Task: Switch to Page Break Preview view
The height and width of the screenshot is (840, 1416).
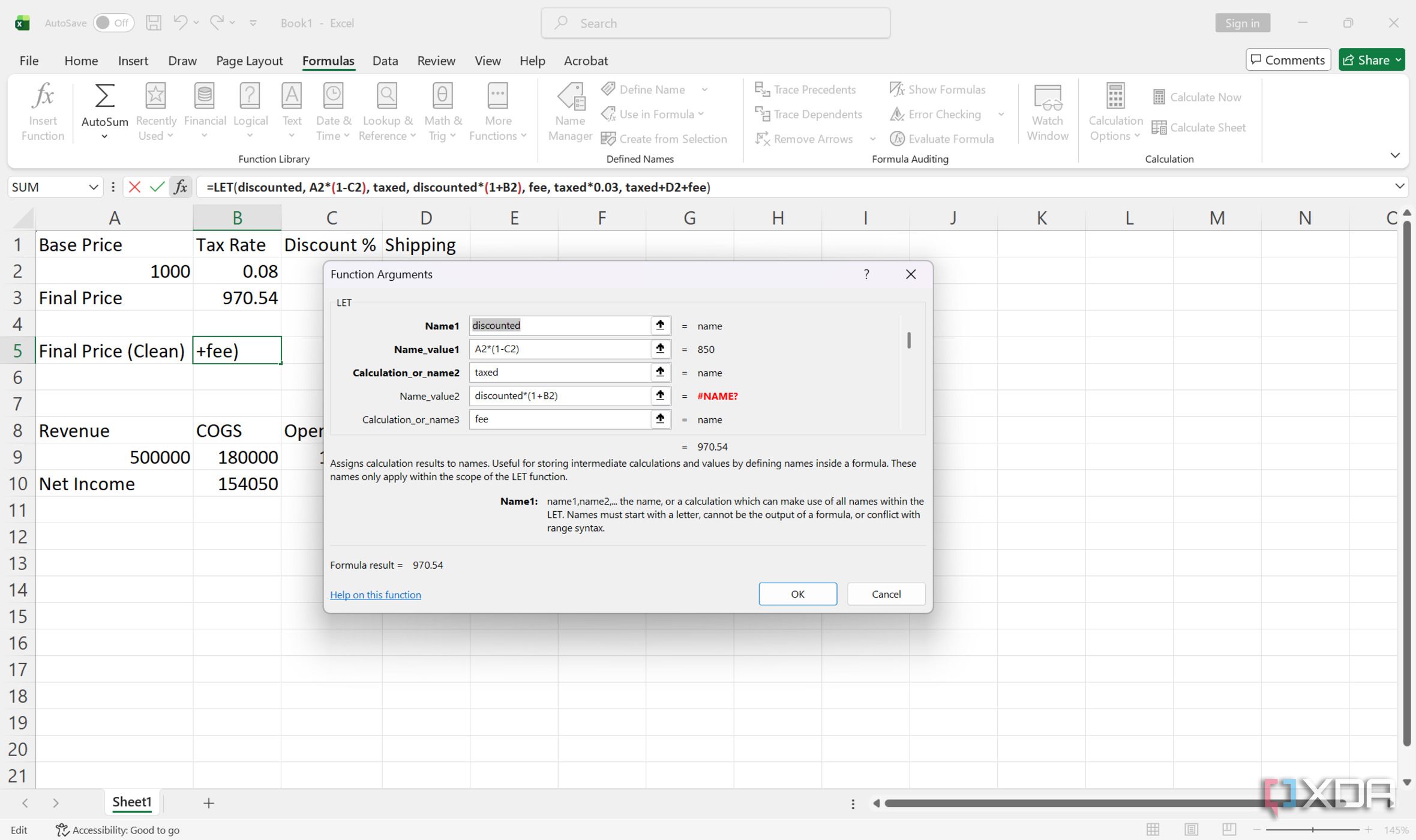Action: coord(1229,829)
